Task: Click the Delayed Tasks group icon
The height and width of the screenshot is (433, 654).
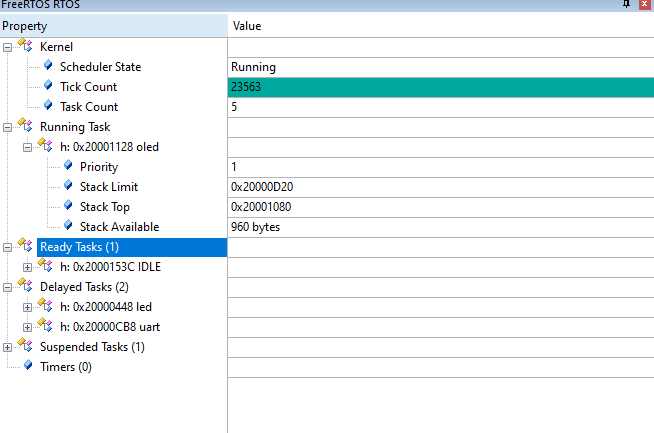Action: (x=25, y=285)
